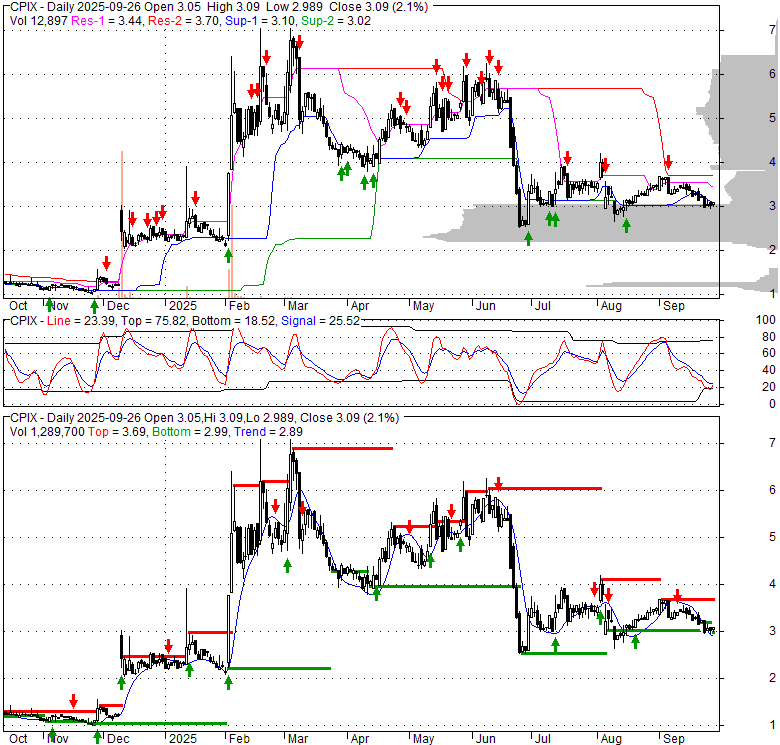
Task: Click the 2 price label on the top chart
Action: 772,250
